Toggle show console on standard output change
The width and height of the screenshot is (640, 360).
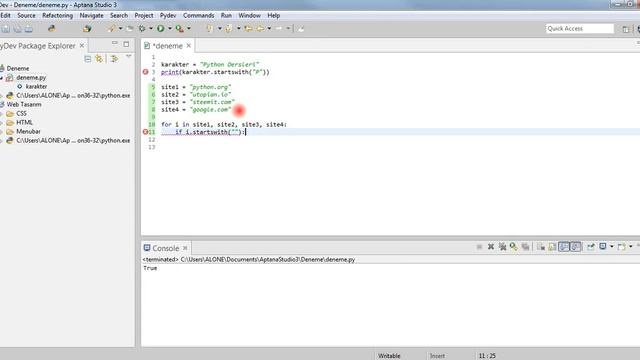[564, 247]
